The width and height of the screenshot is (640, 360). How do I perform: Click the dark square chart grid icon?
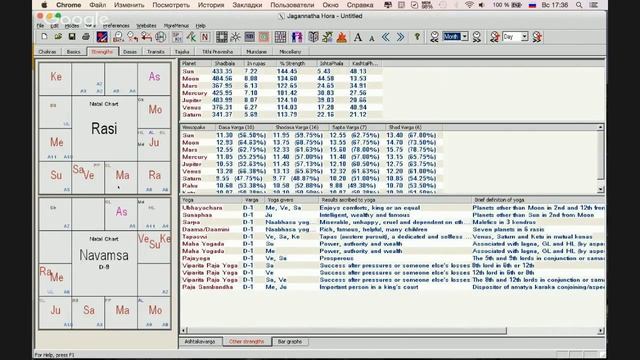pyautogui.click(x=222, y=37)
